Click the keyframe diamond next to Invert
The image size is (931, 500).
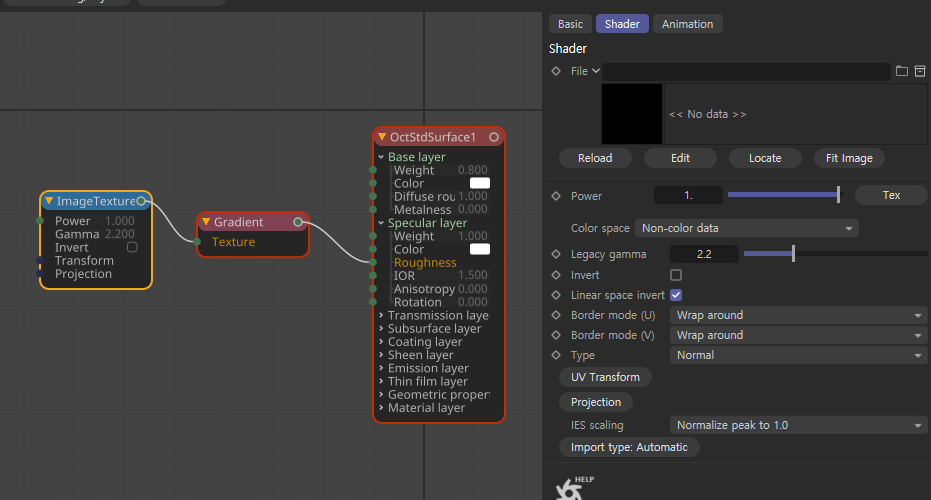click(x=556, y=275)
